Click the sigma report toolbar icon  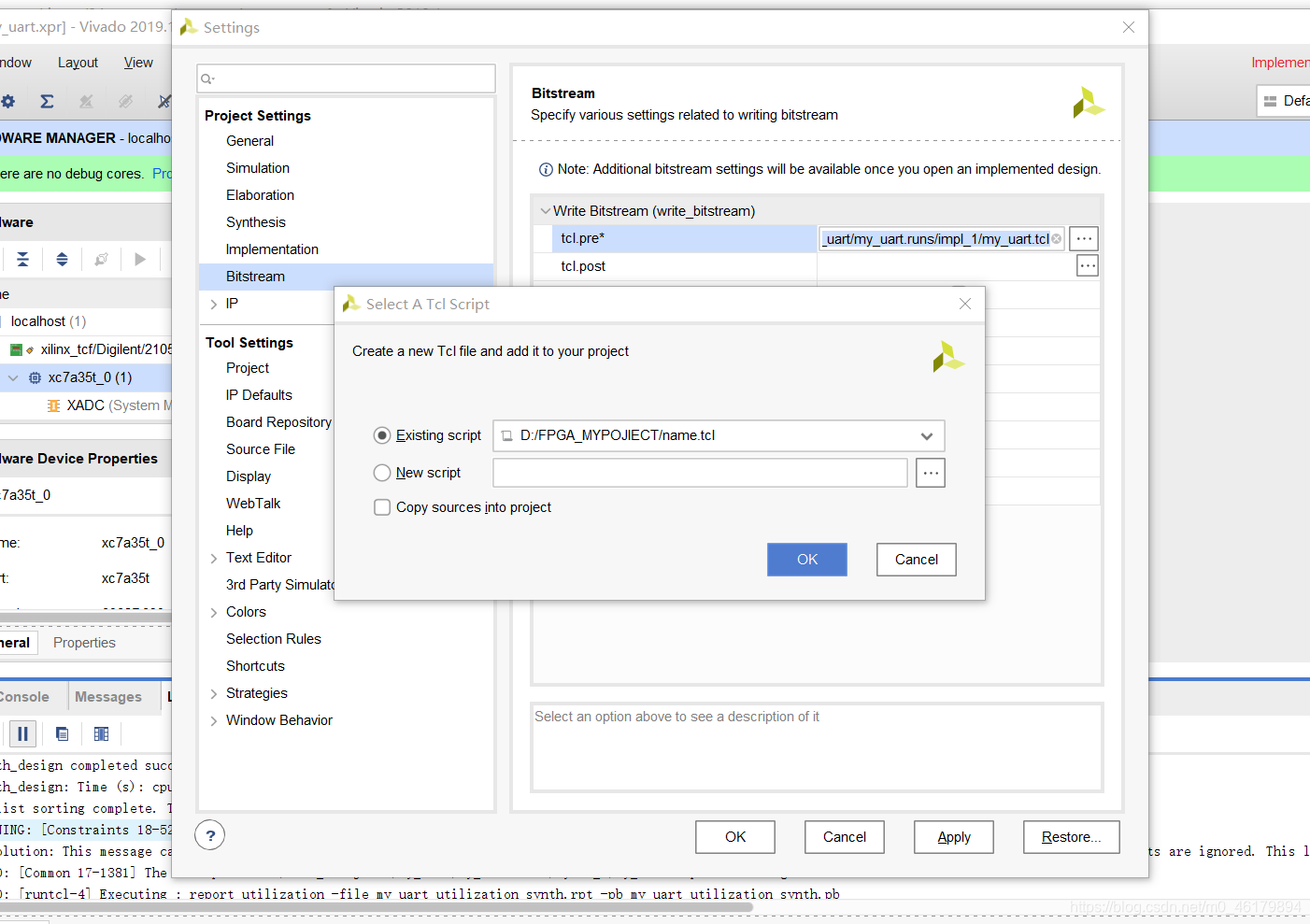46,101
